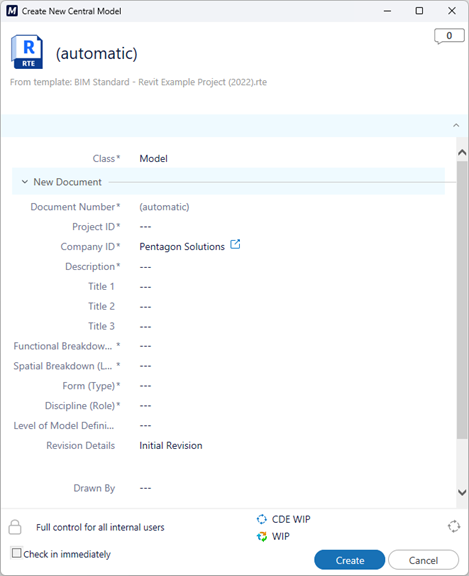Viewport: 469px width, 576px height.
Task: Open Pentagon Solutions external link icon
Action: click(235, 244)
